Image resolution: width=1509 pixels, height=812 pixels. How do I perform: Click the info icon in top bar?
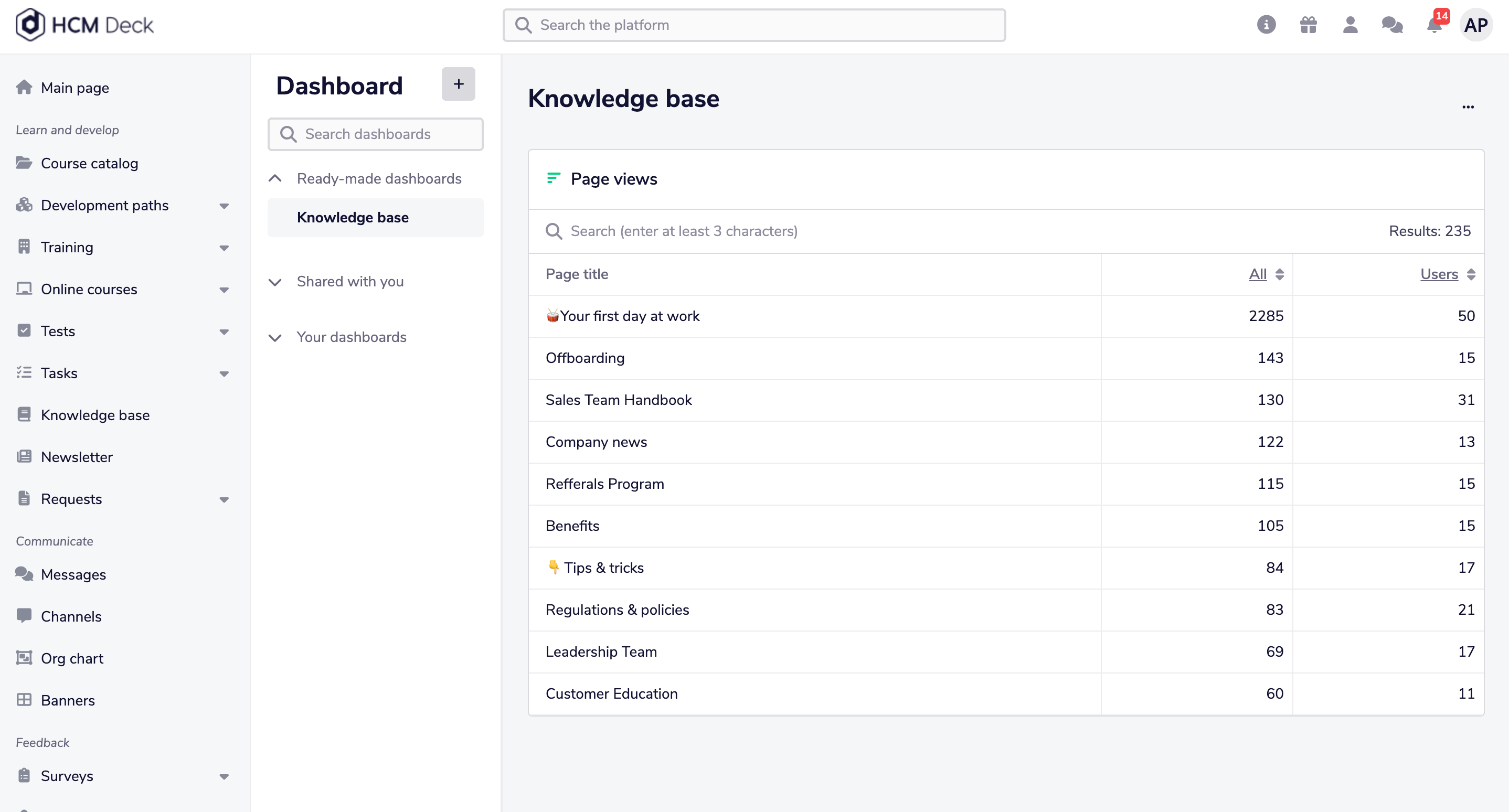[1266, 25]
